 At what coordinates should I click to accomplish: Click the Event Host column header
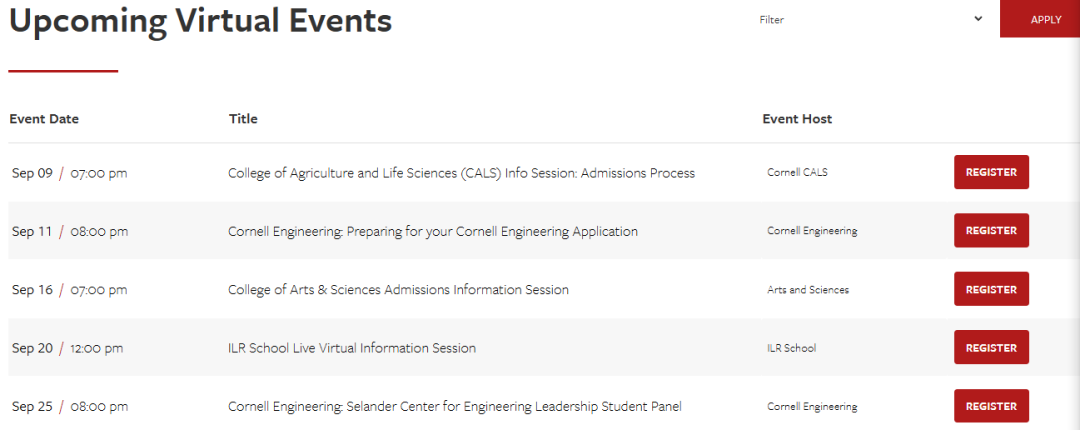797,119
